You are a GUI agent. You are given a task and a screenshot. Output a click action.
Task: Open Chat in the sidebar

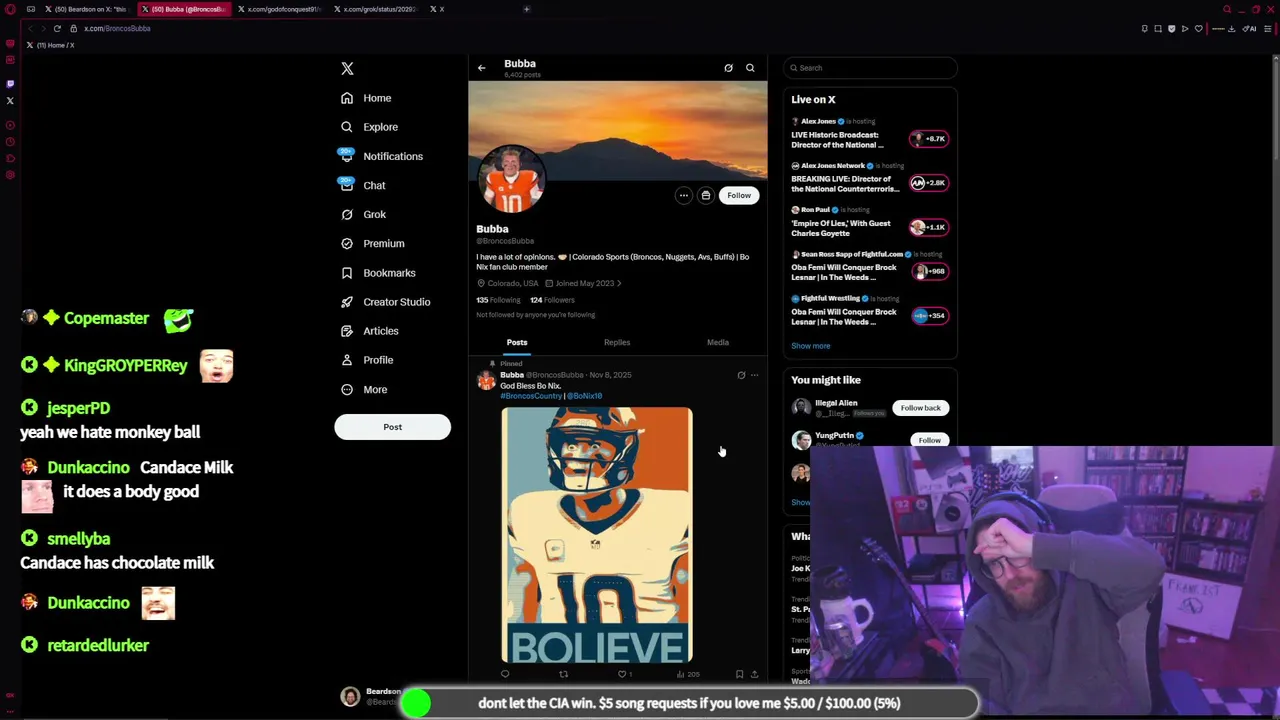coord(362,185)
